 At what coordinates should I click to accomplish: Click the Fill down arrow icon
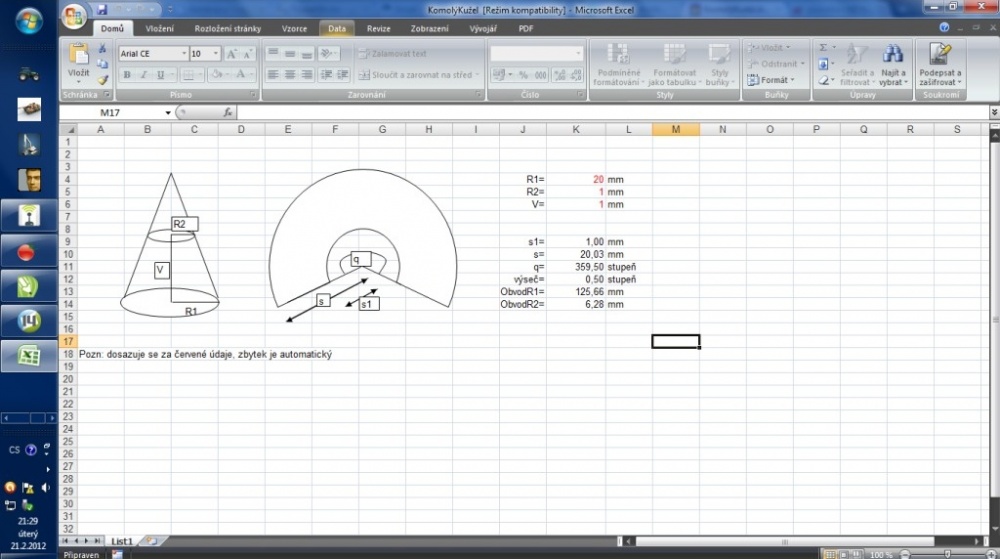[x=823, y=64]
